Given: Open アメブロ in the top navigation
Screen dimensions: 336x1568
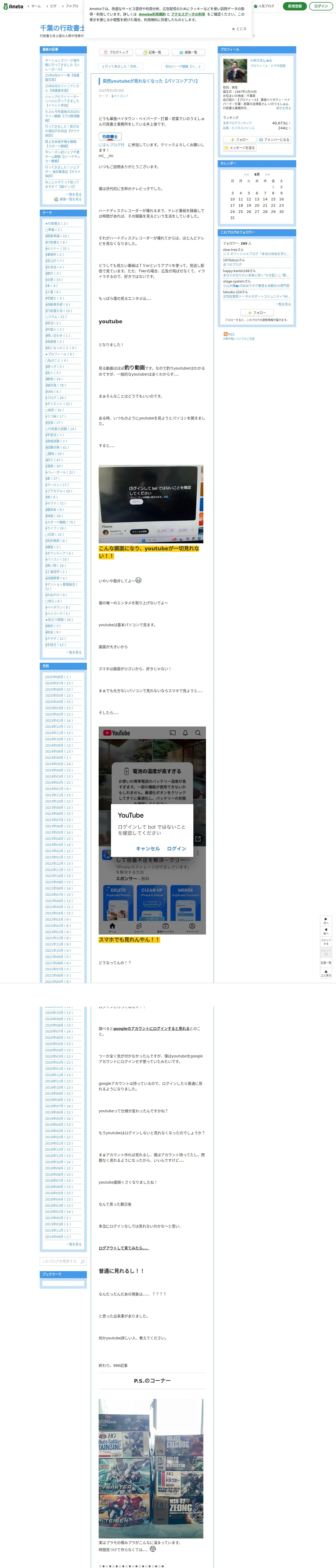Looking at the screenshot, I should tap(70, 6).
